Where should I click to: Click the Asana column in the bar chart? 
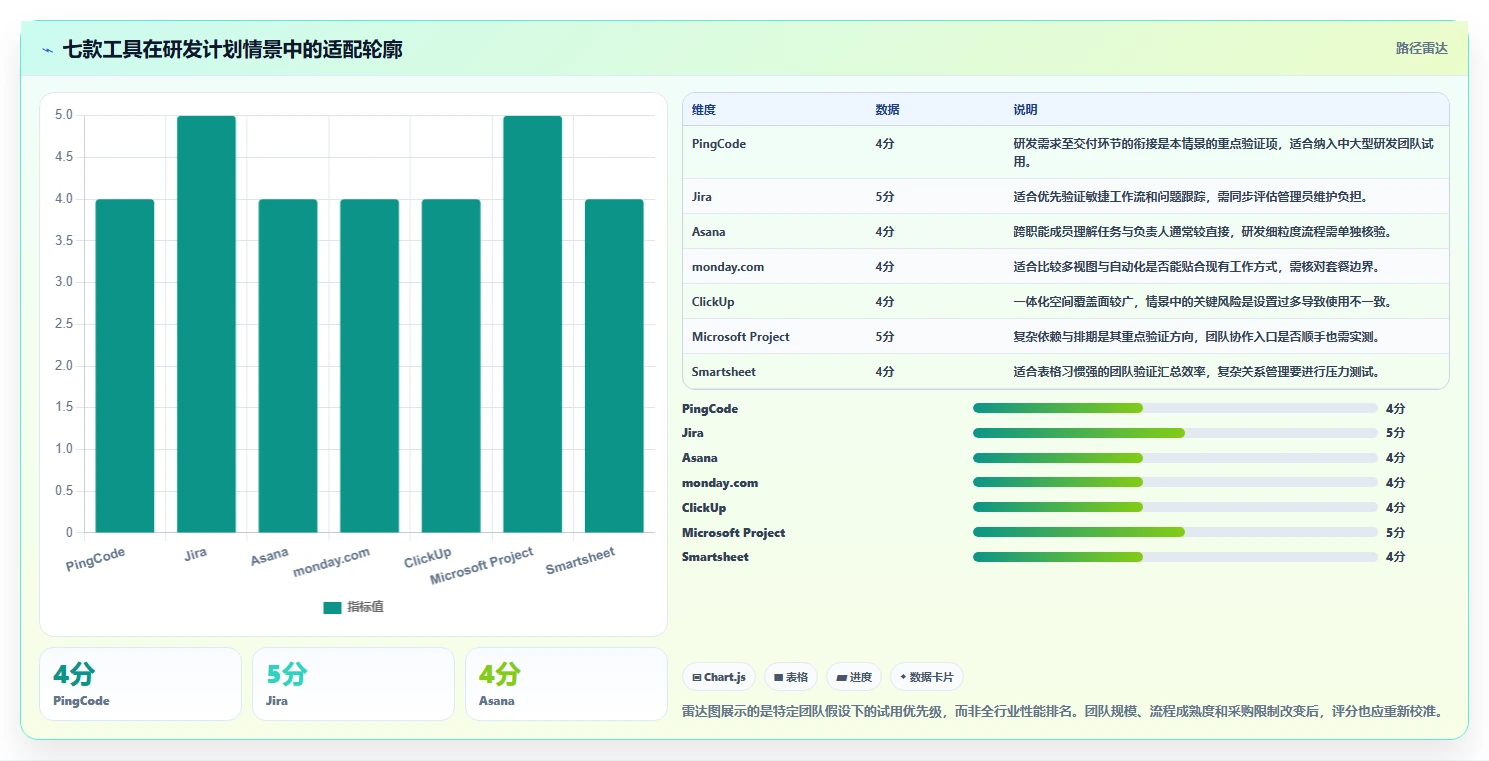point(288,366)
